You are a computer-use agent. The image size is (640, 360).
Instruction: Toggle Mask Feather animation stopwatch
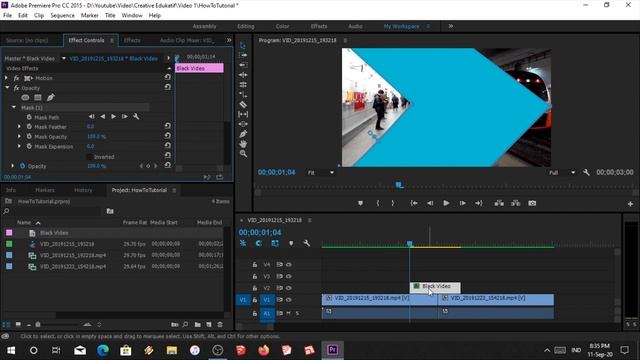[29, 127]
